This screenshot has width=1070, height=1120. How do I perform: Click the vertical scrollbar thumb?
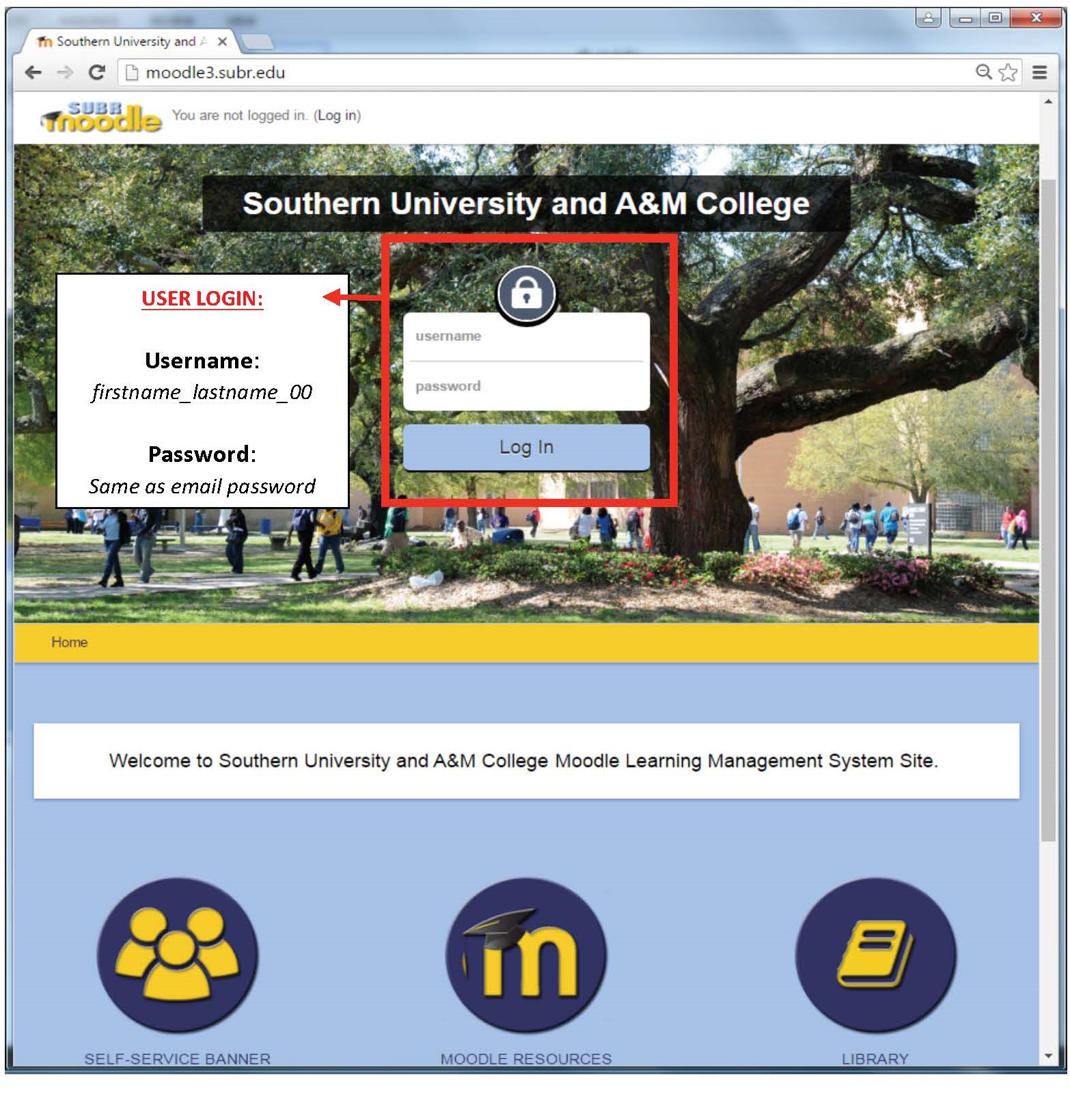click(1048, 510)
